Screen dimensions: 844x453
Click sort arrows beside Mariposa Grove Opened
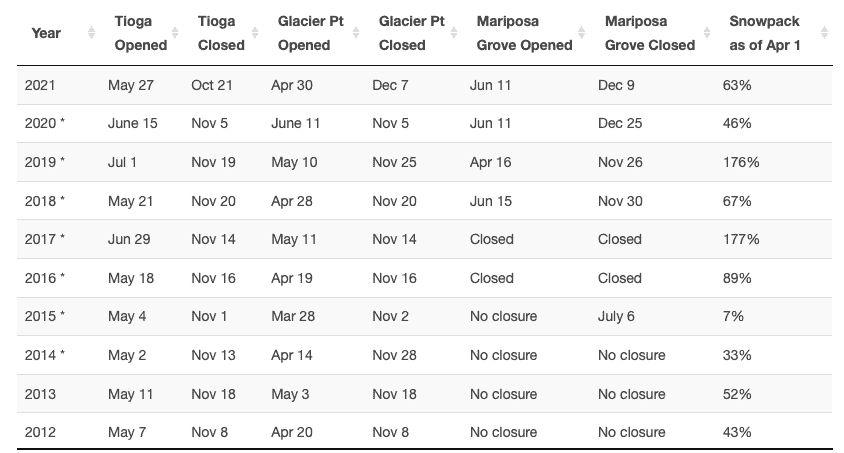(x=581, y=33)
